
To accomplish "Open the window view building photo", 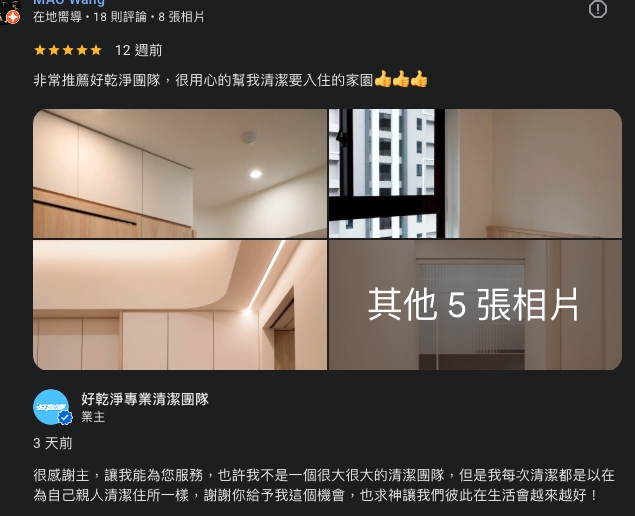I will pyautogui.click(x=475, y=173).
